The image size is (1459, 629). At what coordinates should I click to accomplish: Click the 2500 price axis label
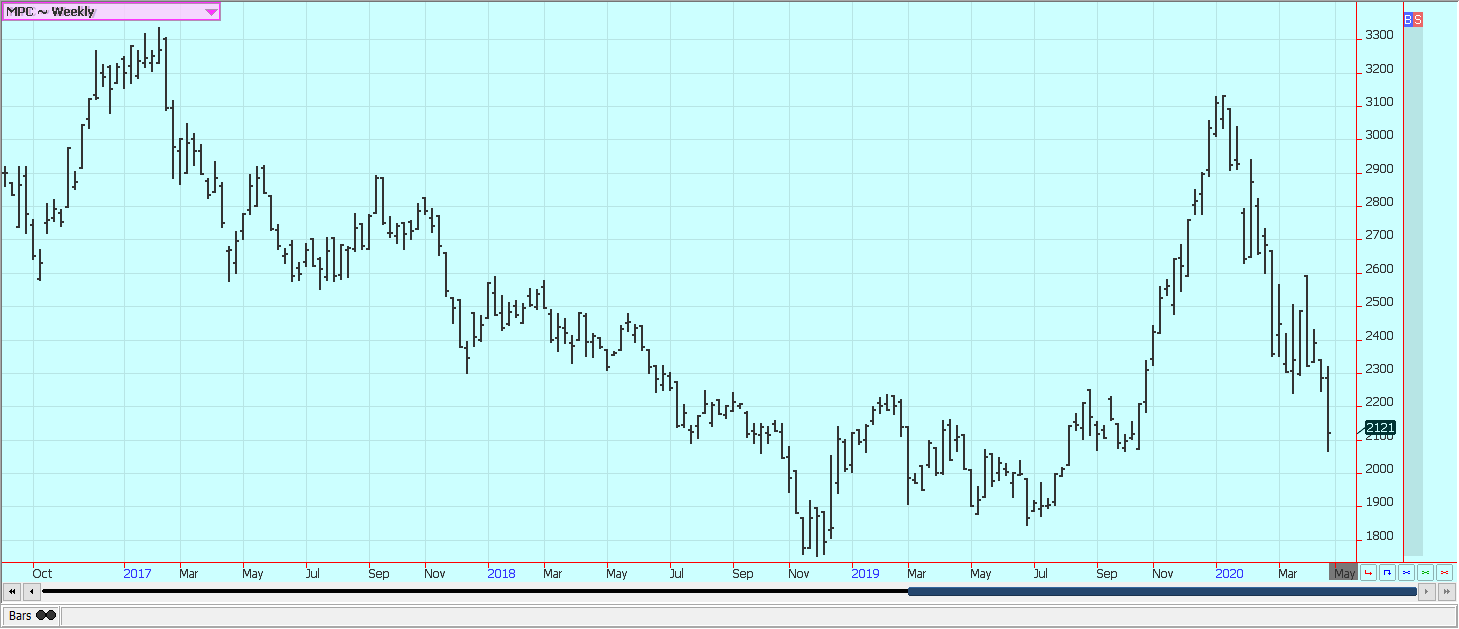click(1379, 303)
